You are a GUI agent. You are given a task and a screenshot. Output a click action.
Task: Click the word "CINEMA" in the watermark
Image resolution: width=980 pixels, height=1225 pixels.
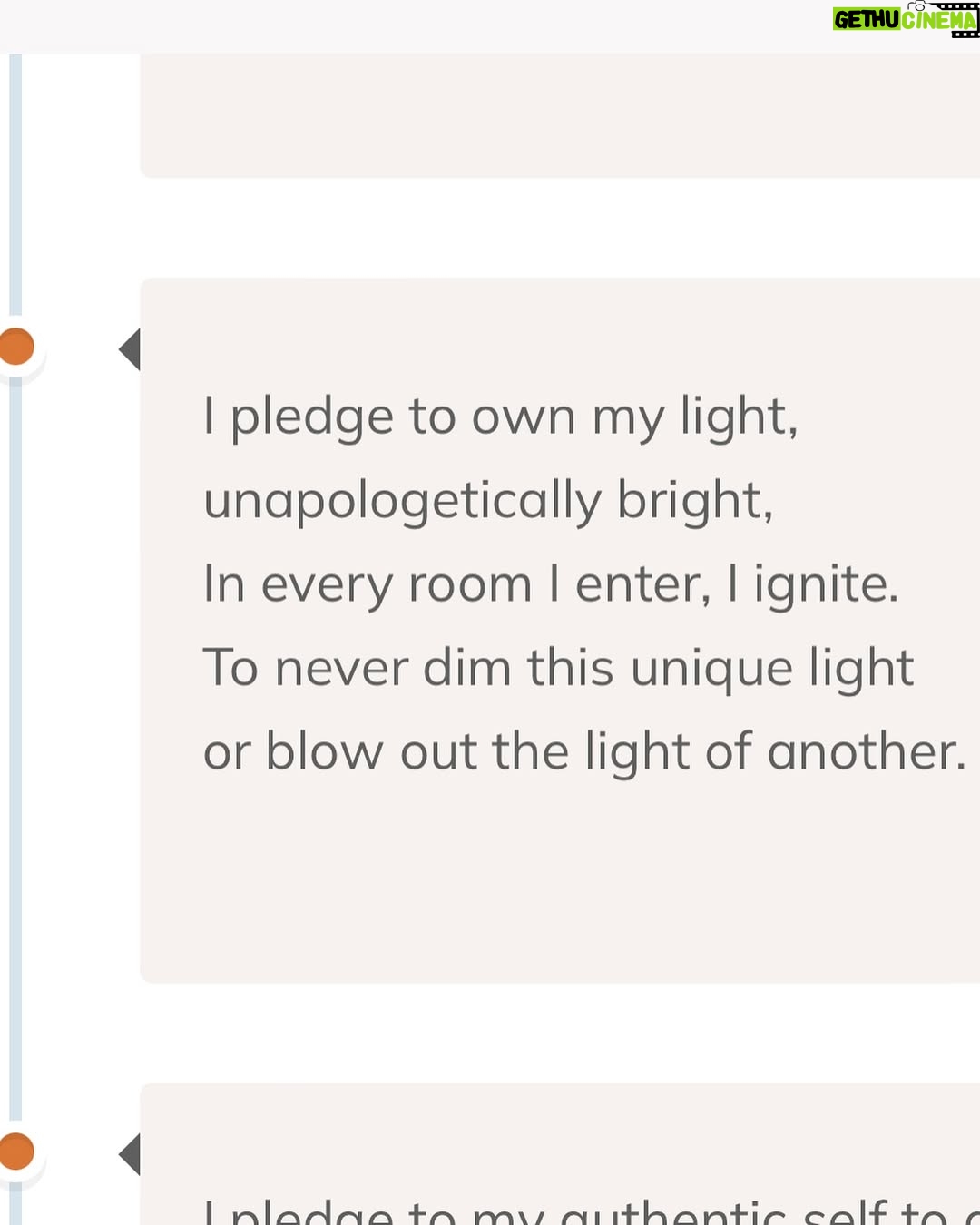pos(939,20)
